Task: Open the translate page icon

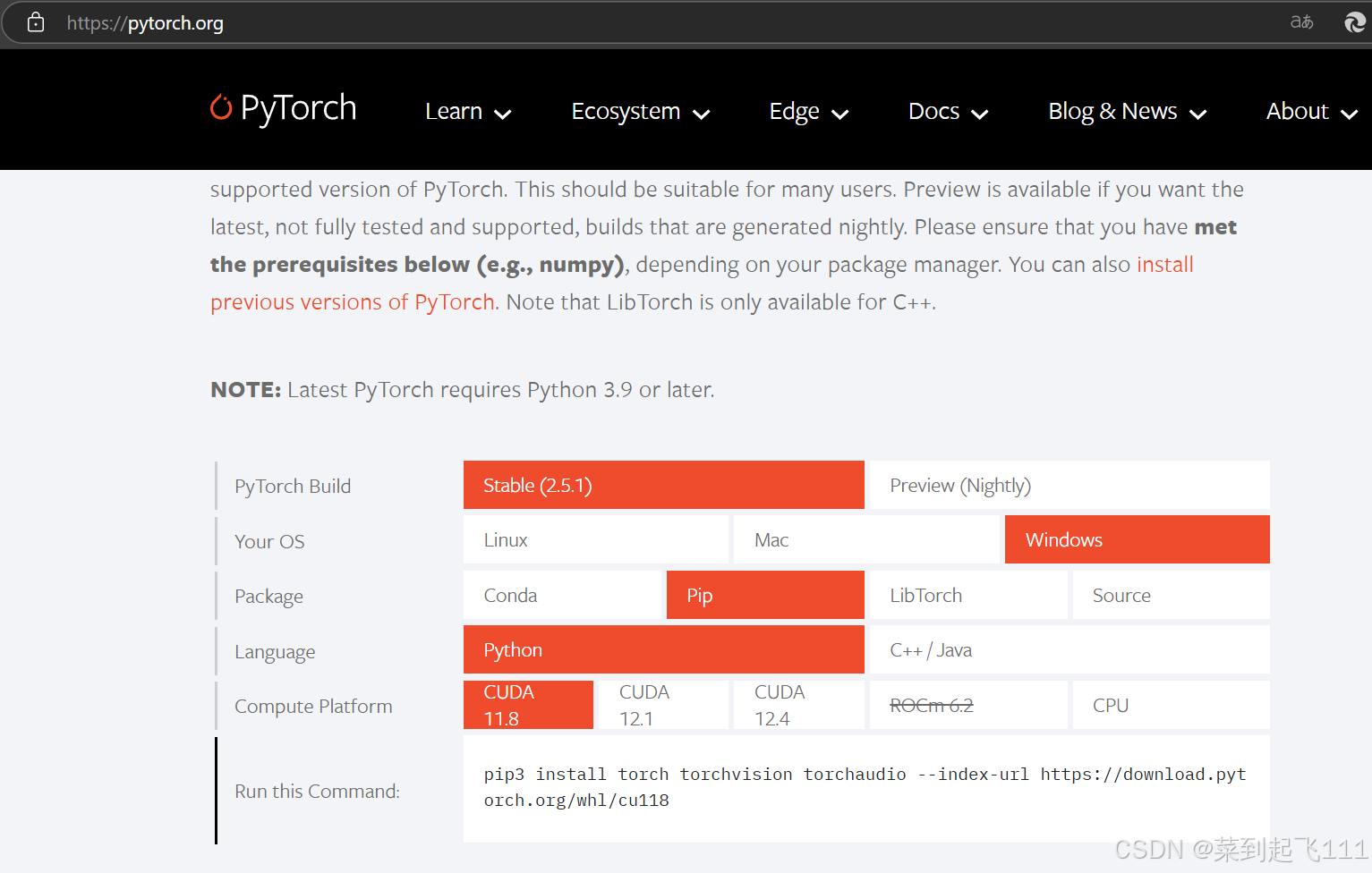Action: (x=1301, y=22)
